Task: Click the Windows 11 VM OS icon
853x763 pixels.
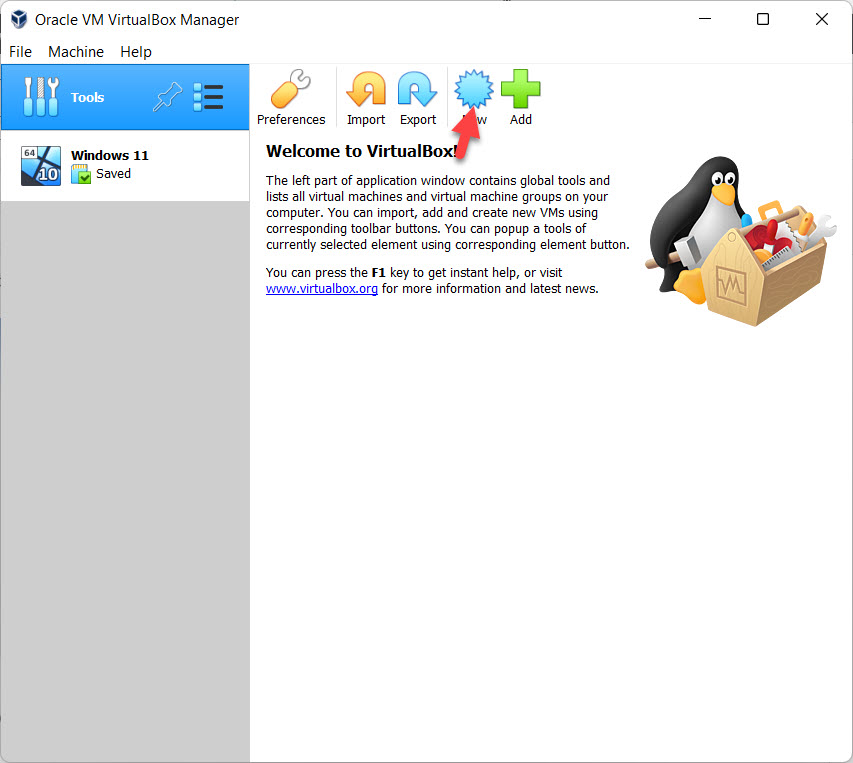Action: (41, 165)
